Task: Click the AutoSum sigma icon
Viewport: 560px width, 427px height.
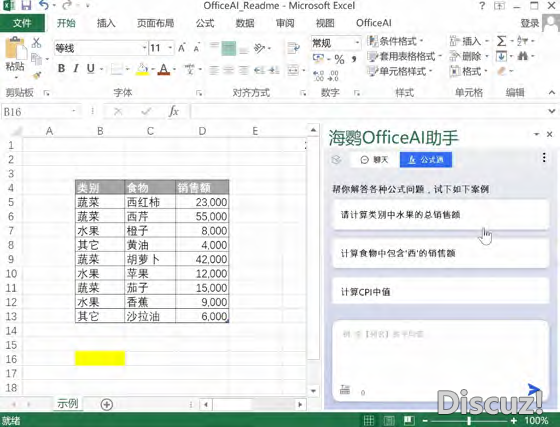Action: pos(501,41)
